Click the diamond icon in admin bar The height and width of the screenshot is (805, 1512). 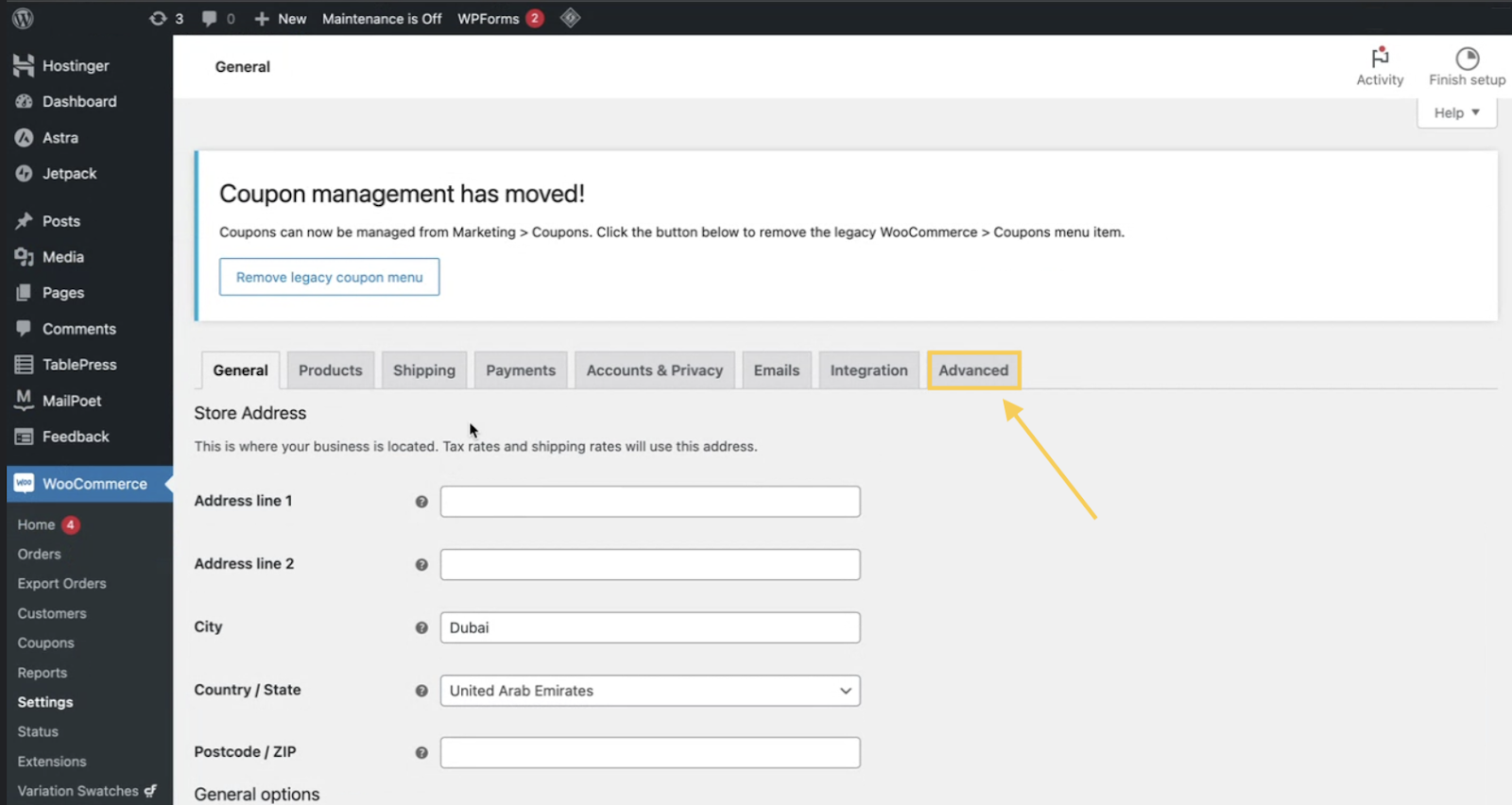point(570,18)
